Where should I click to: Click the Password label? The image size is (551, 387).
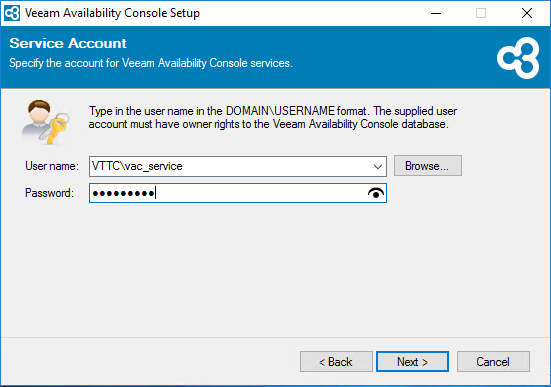coord(49,193)
